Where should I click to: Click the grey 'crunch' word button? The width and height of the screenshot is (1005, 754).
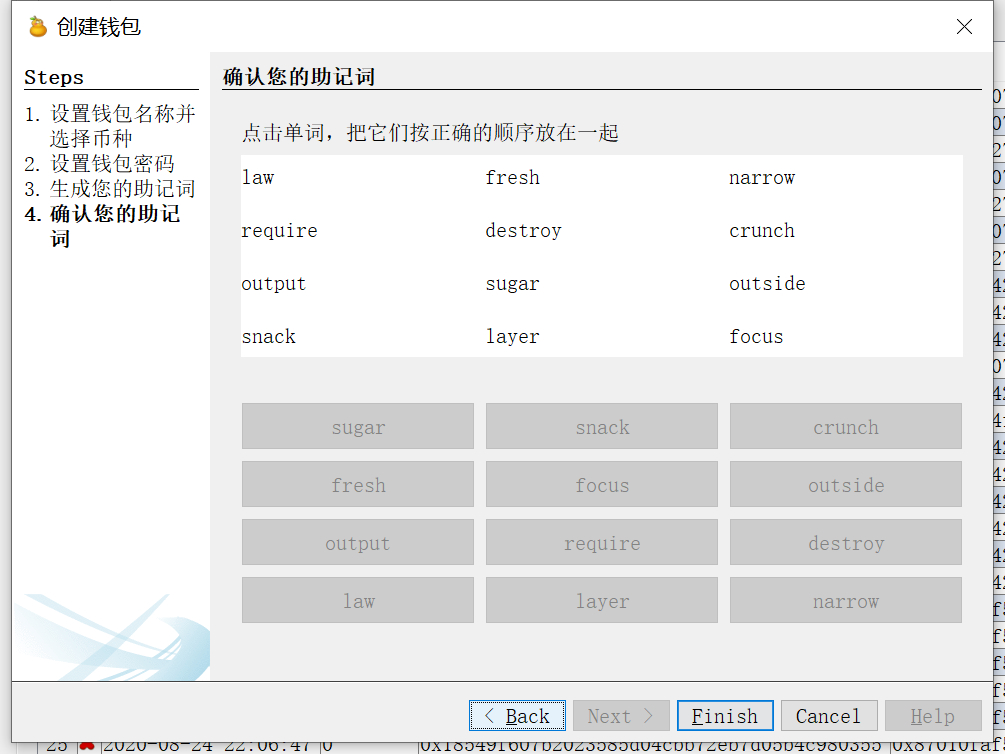click(x=846, y=426)
